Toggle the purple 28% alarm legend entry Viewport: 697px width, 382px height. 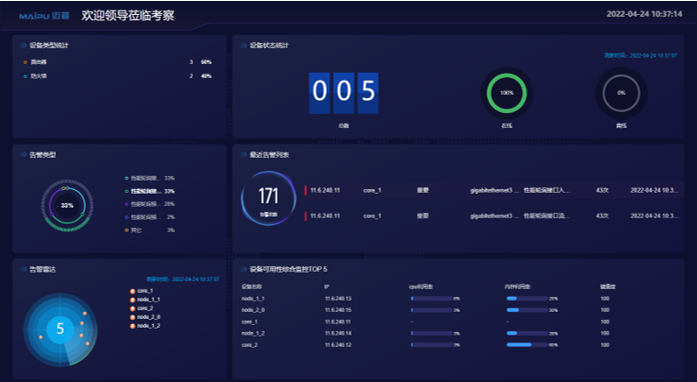pyautogui.click(x=150, y=204)
